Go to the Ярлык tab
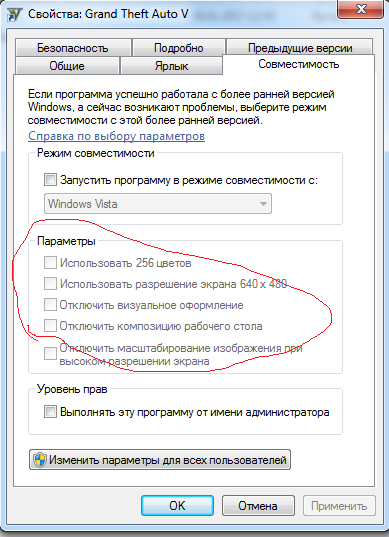 [171, 66]
